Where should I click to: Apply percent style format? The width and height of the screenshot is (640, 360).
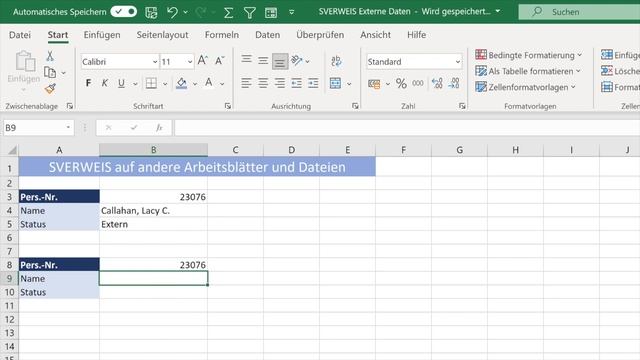click(x=401, y=84)
